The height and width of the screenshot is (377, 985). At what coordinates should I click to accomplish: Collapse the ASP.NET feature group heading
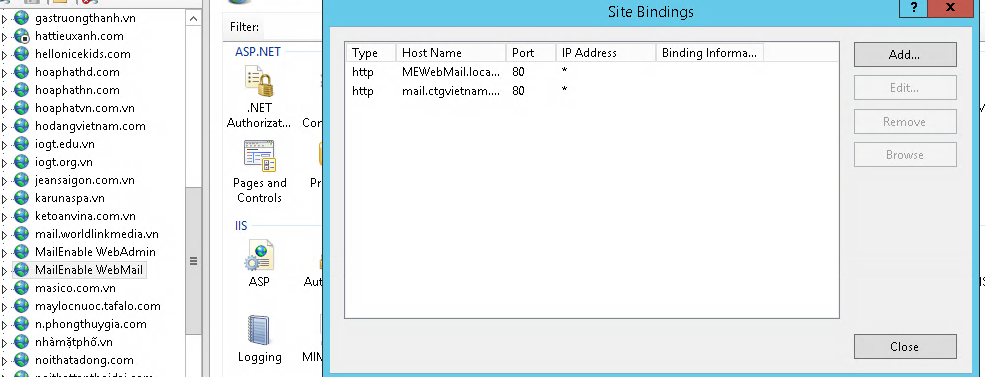pos(258,52)
